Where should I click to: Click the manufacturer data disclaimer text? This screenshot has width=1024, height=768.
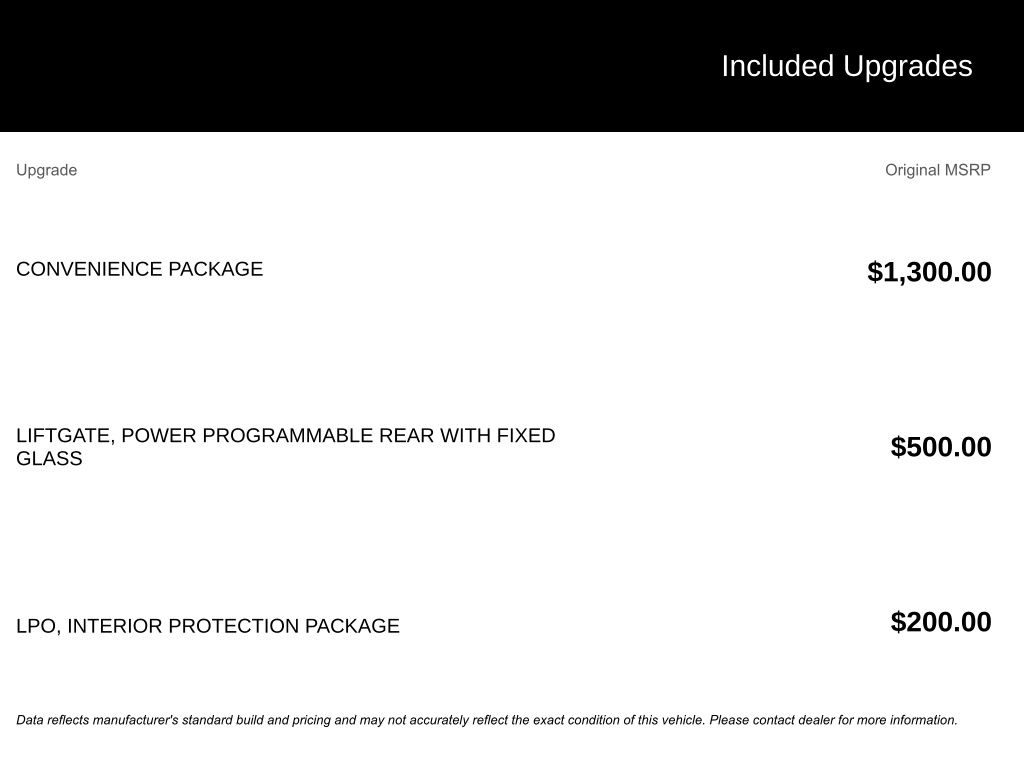click(487, 720)
